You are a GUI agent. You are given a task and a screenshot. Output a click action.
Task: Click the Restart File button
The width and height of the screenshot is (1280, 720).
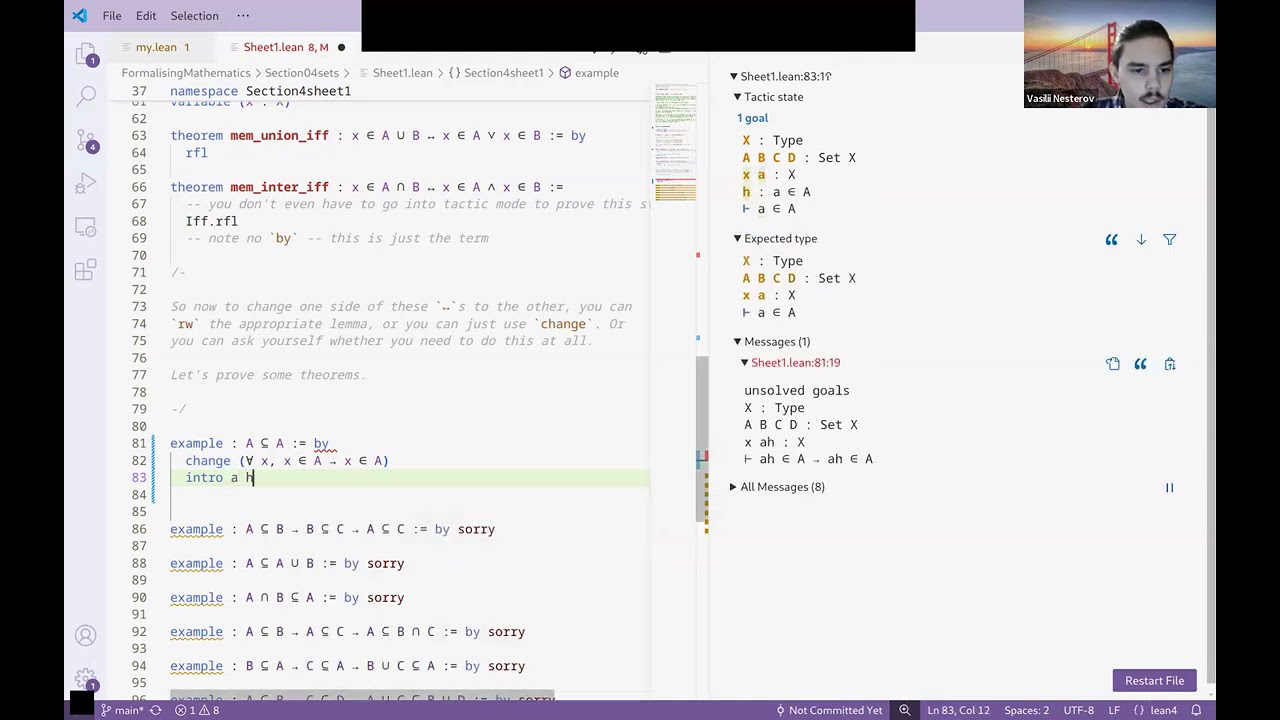point(1154,681)
